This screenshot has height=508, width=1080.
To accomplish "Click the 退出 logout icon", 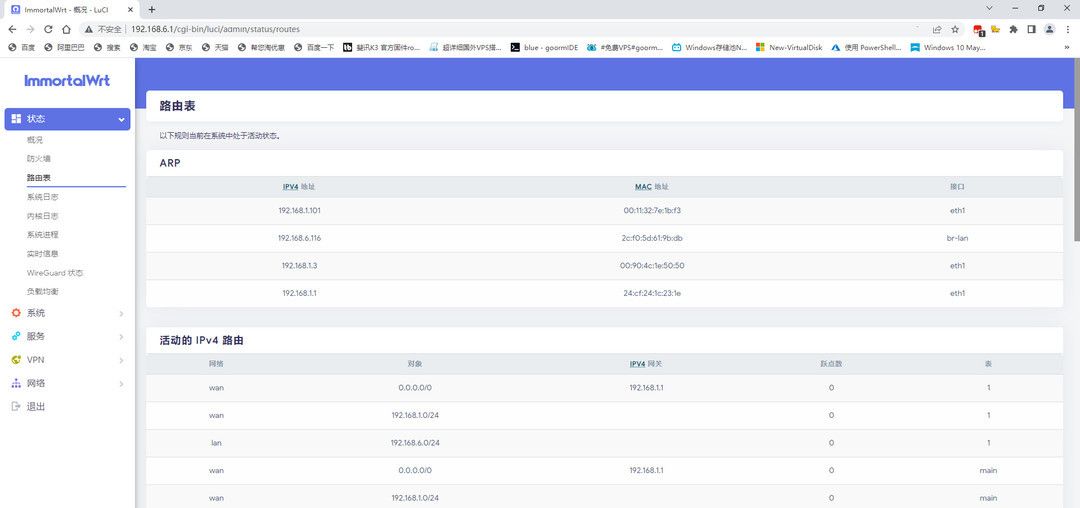I will click(x=16, y=407).
